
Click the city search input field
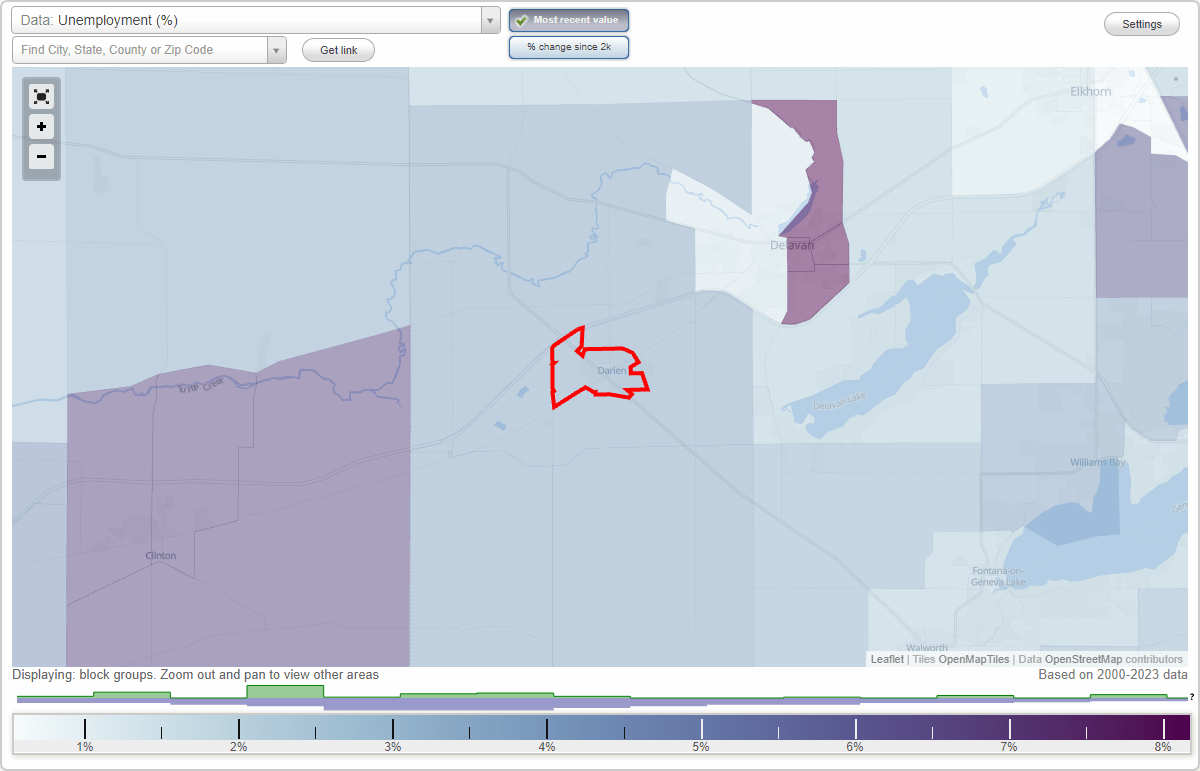tap(140, 49)
